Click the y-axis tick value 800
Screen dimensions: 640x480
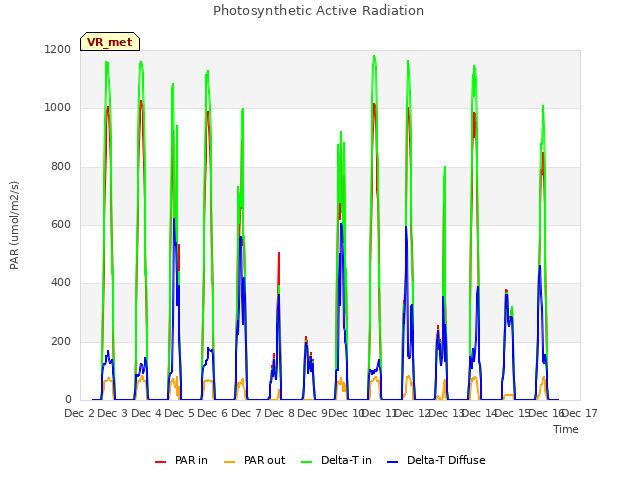[61, 167]
